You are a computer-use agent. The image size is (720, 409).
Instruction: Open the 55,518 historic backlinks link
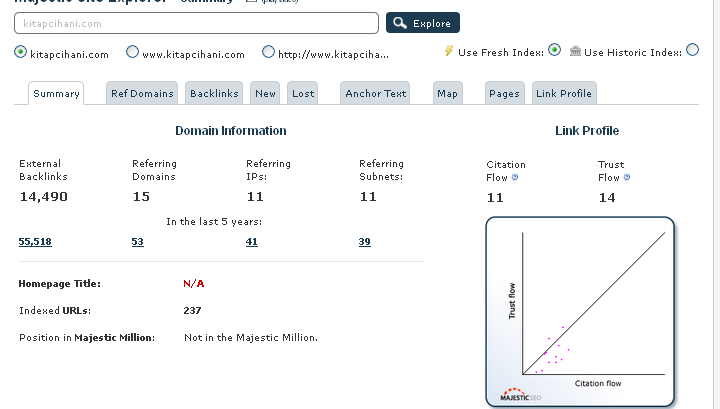(x=35, y=241)
